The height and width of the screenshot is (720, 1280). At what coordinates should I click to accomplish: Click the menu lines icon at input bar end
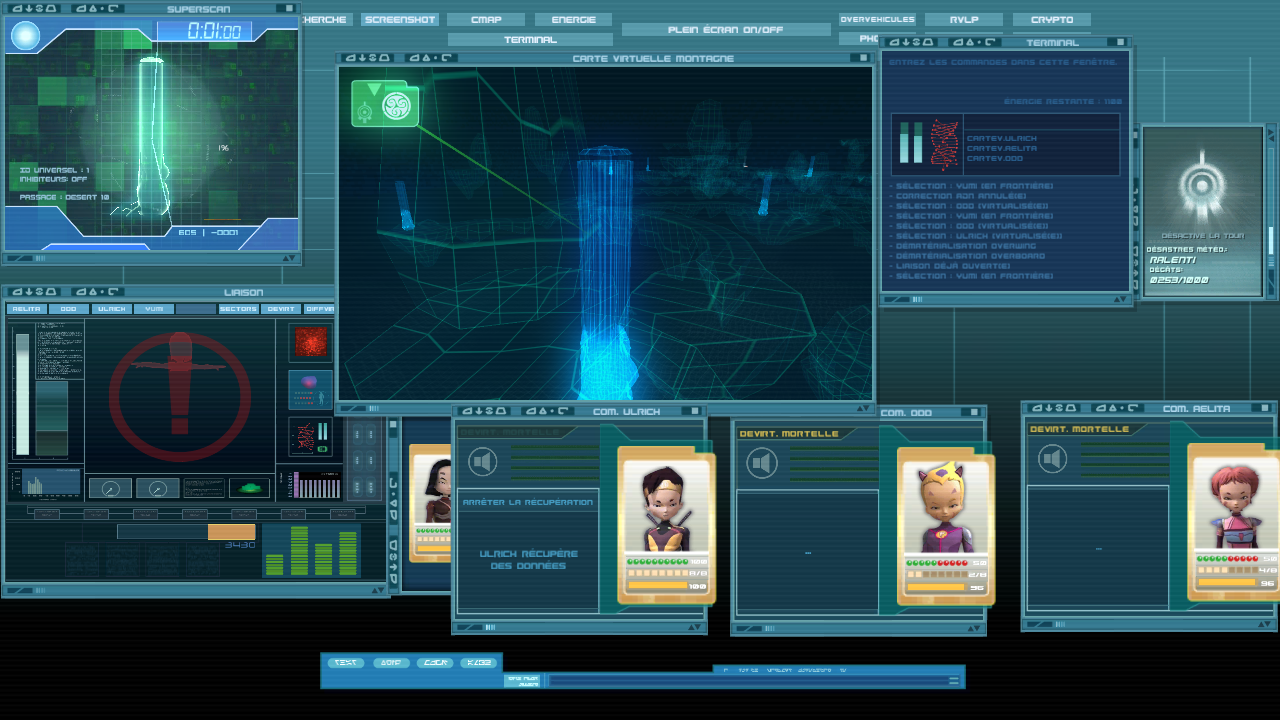pyautogui.click(x=955, y=681)
